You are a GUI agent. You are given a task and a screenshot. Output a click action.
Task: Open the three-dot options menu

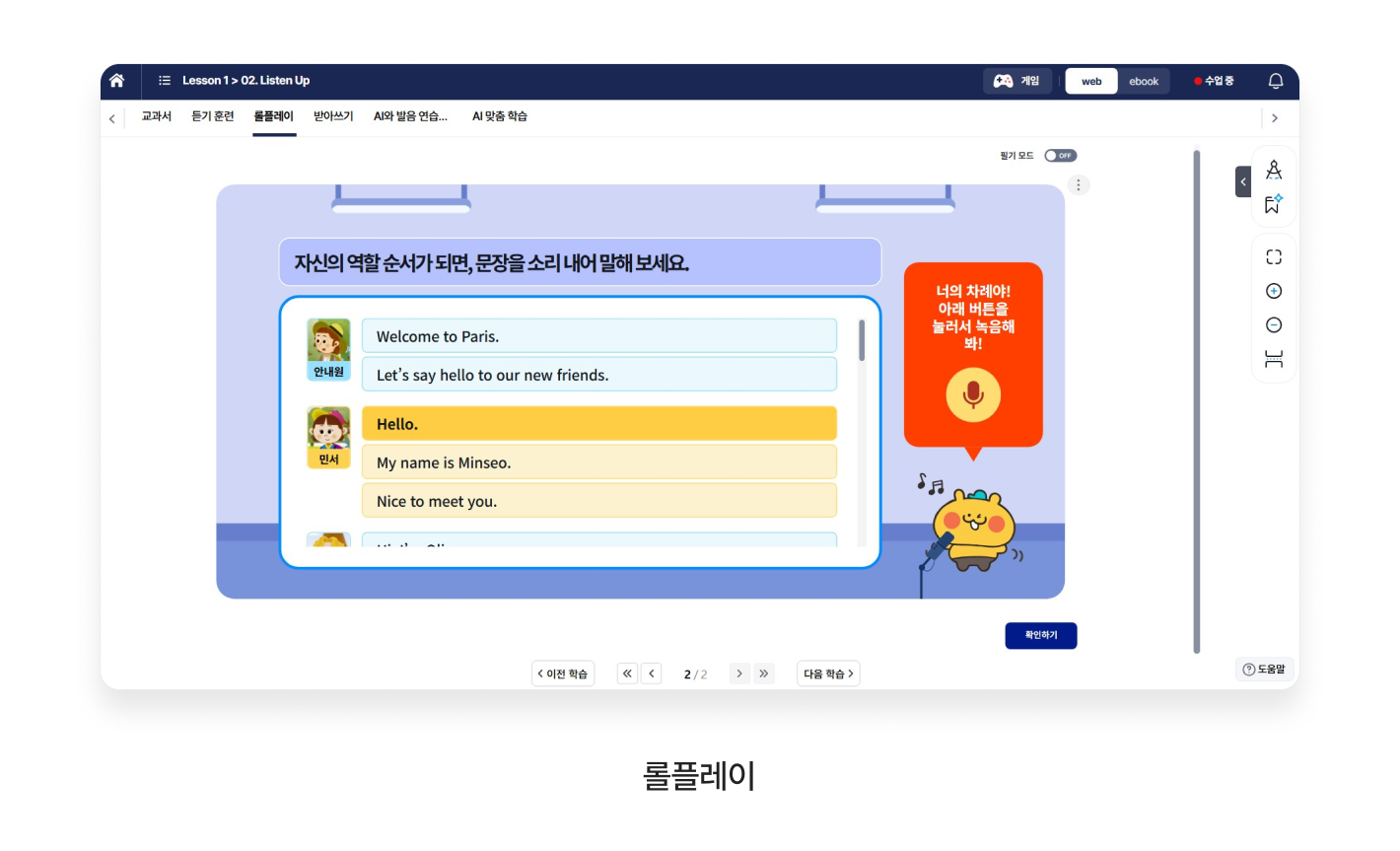(1079, 185)
